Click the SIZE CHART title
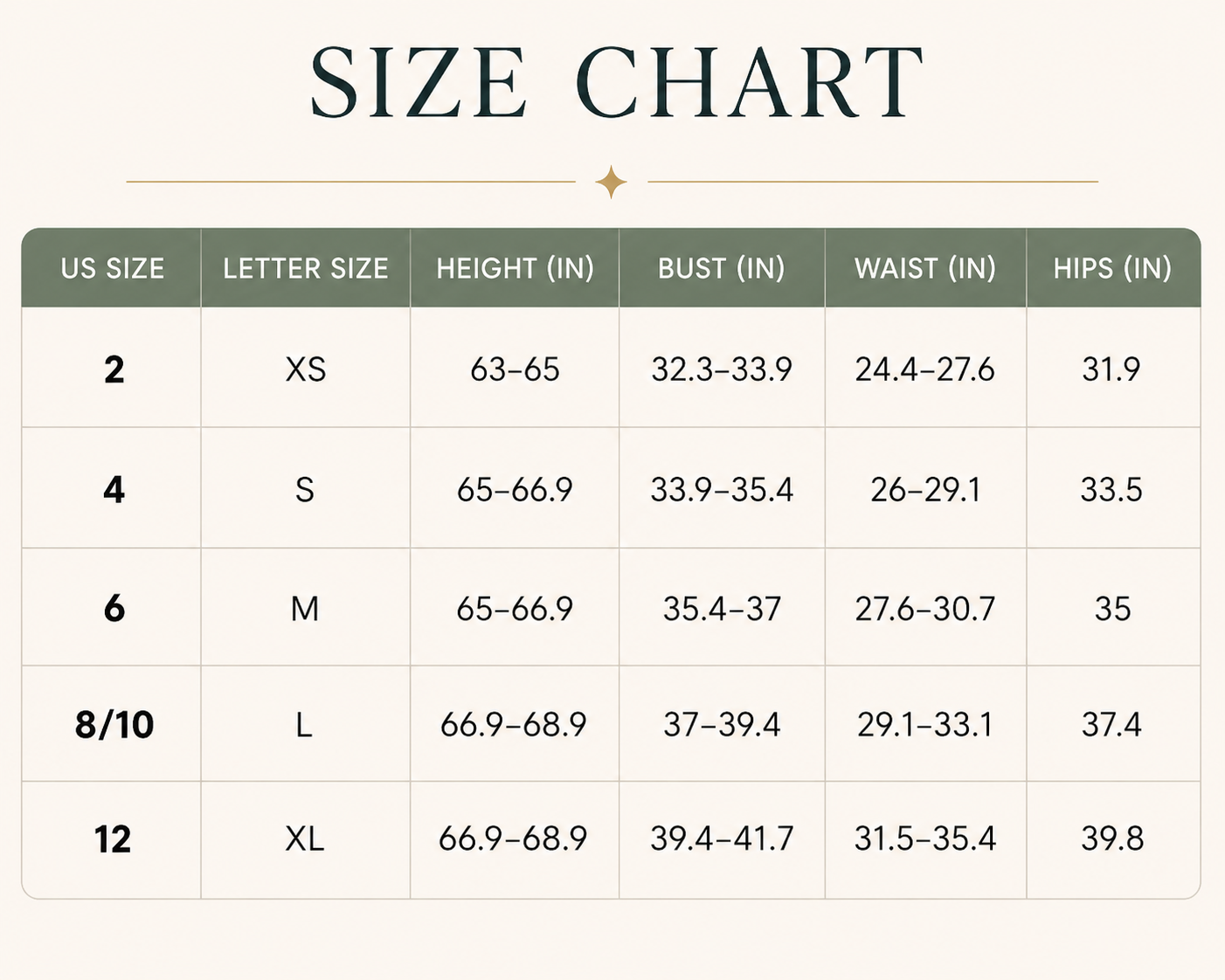1225x980 pixels. click(x=617, y=82)
